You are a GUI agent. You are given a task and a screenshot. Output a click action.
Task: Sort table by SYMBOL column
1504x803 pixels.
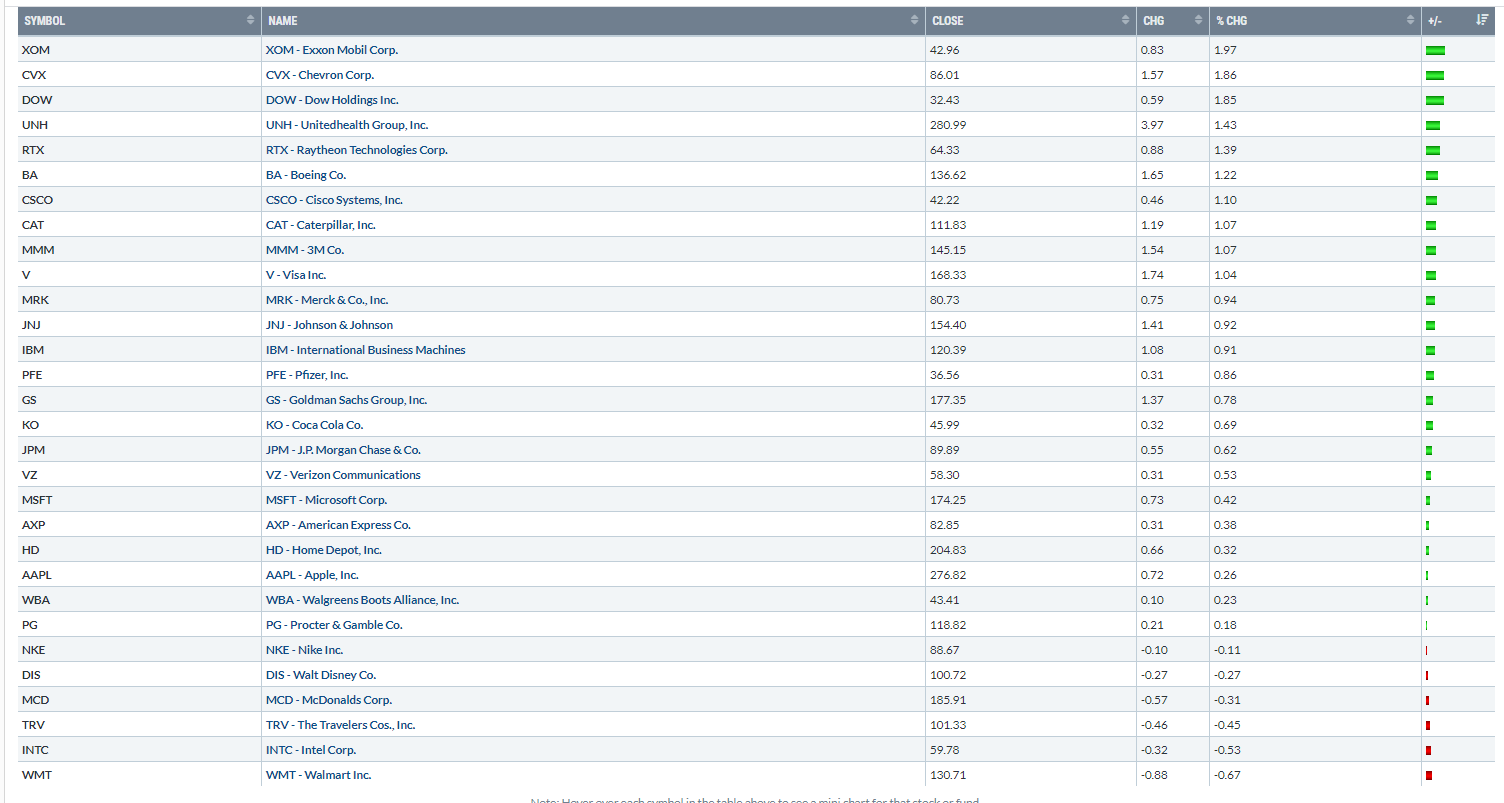click(139, 20)
